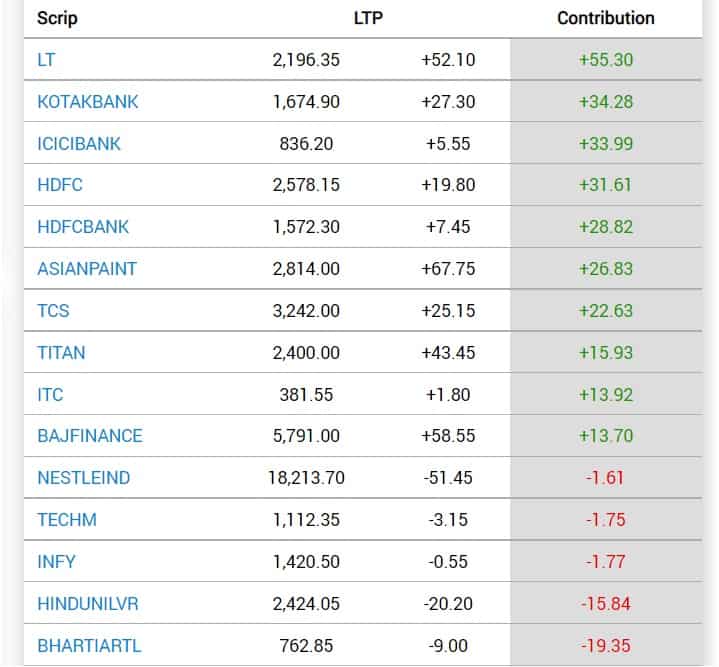Select KOTAKBANK price 1,674.90
Image resolution: width=719 pixels, height=667 pixels.
pyautogui.click(x=306, y=102)
